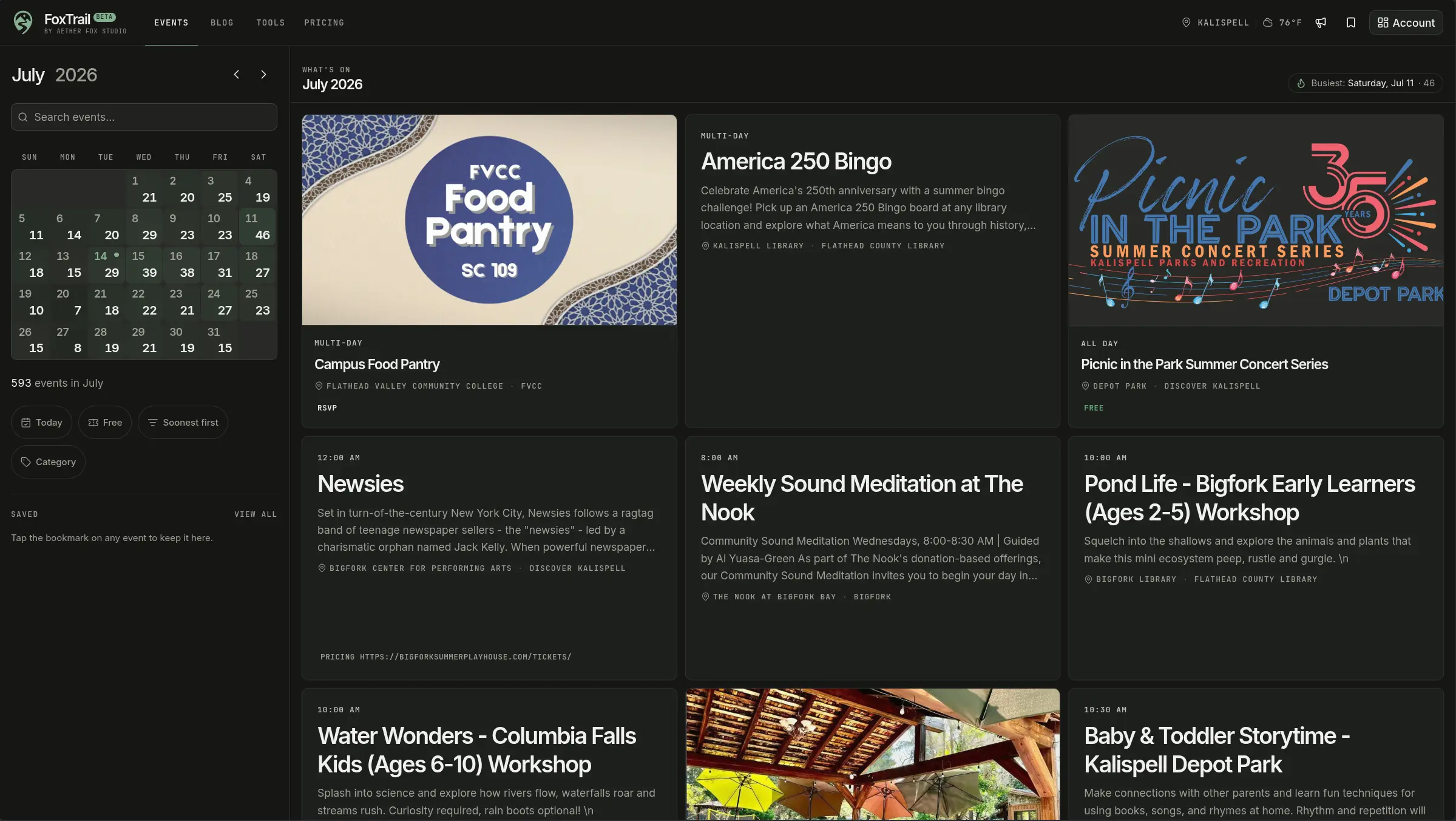The width and height of the screenshot is (1456, 821).
Task: Select July 20 on the calendar
Action: click(x=69, y=302)
